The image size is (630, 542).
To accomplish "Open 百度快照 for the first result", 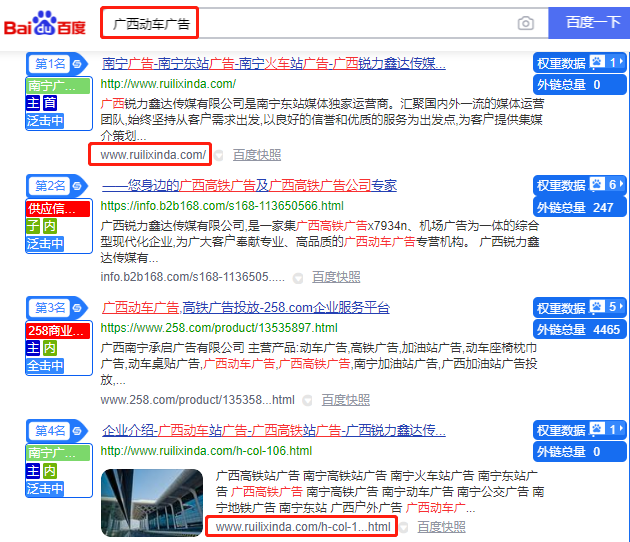I will point(257,155).
